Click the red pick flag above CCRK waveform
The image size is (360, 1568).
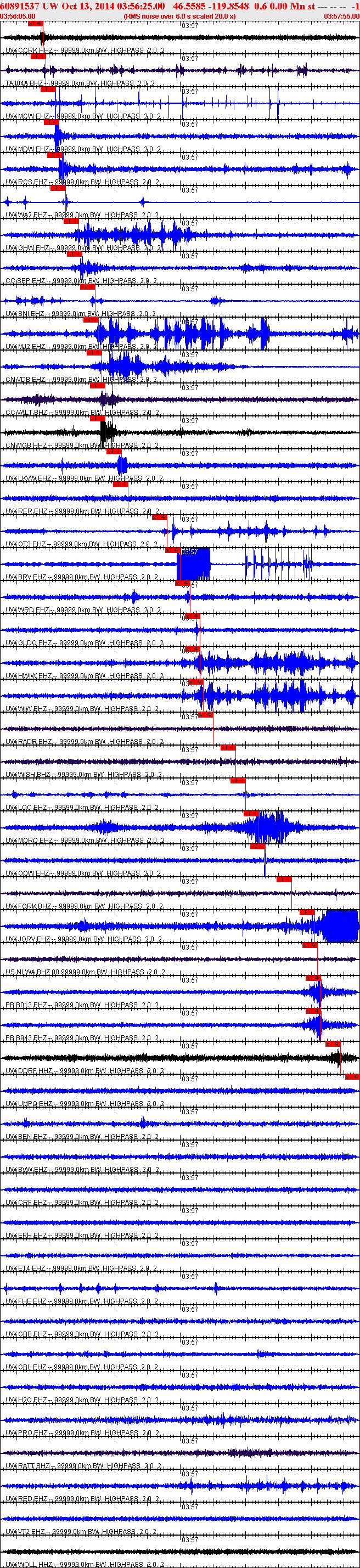coord(35,23)
